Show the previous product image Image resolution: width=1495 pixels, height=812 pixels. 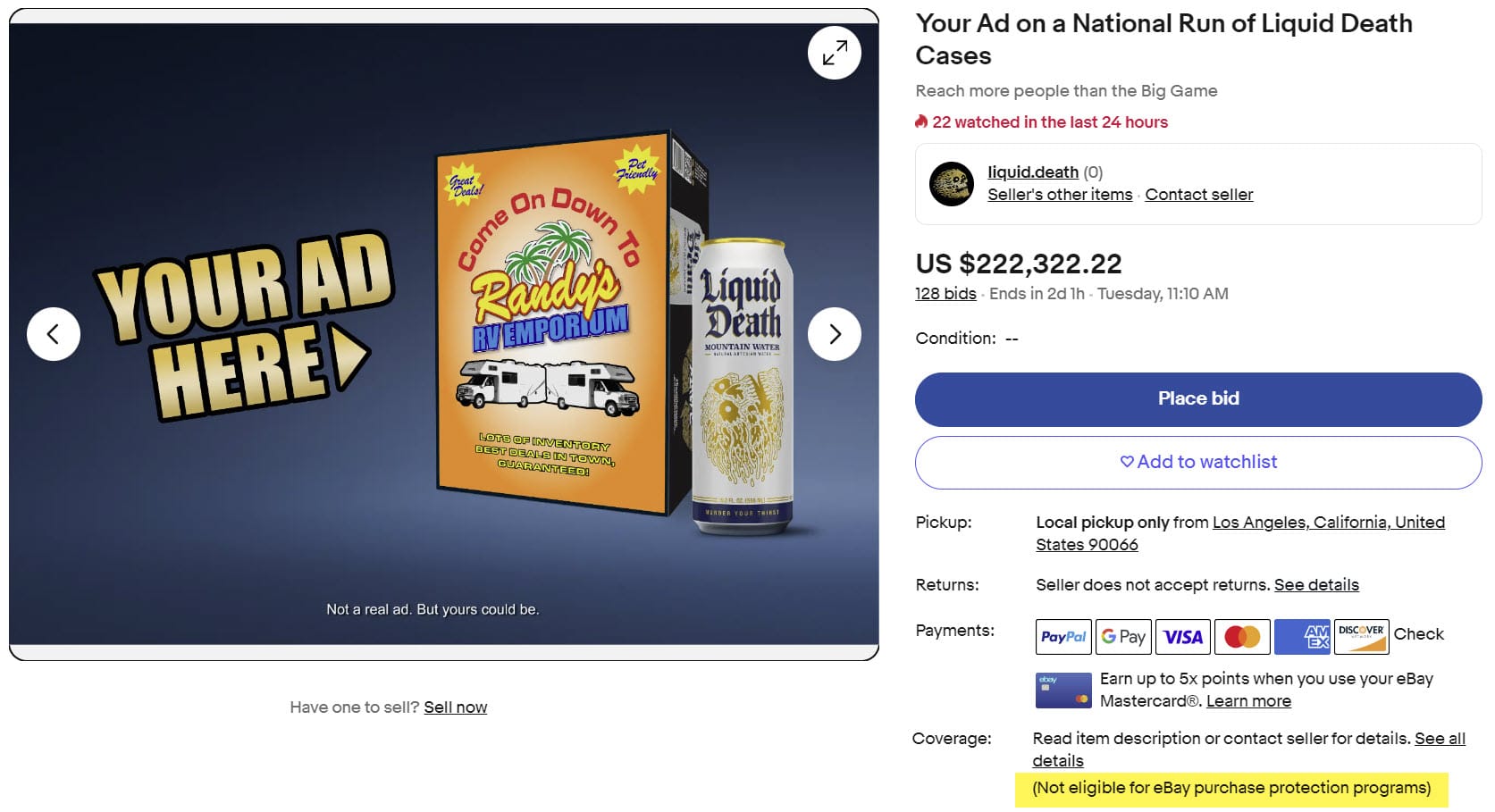[54, 334]
